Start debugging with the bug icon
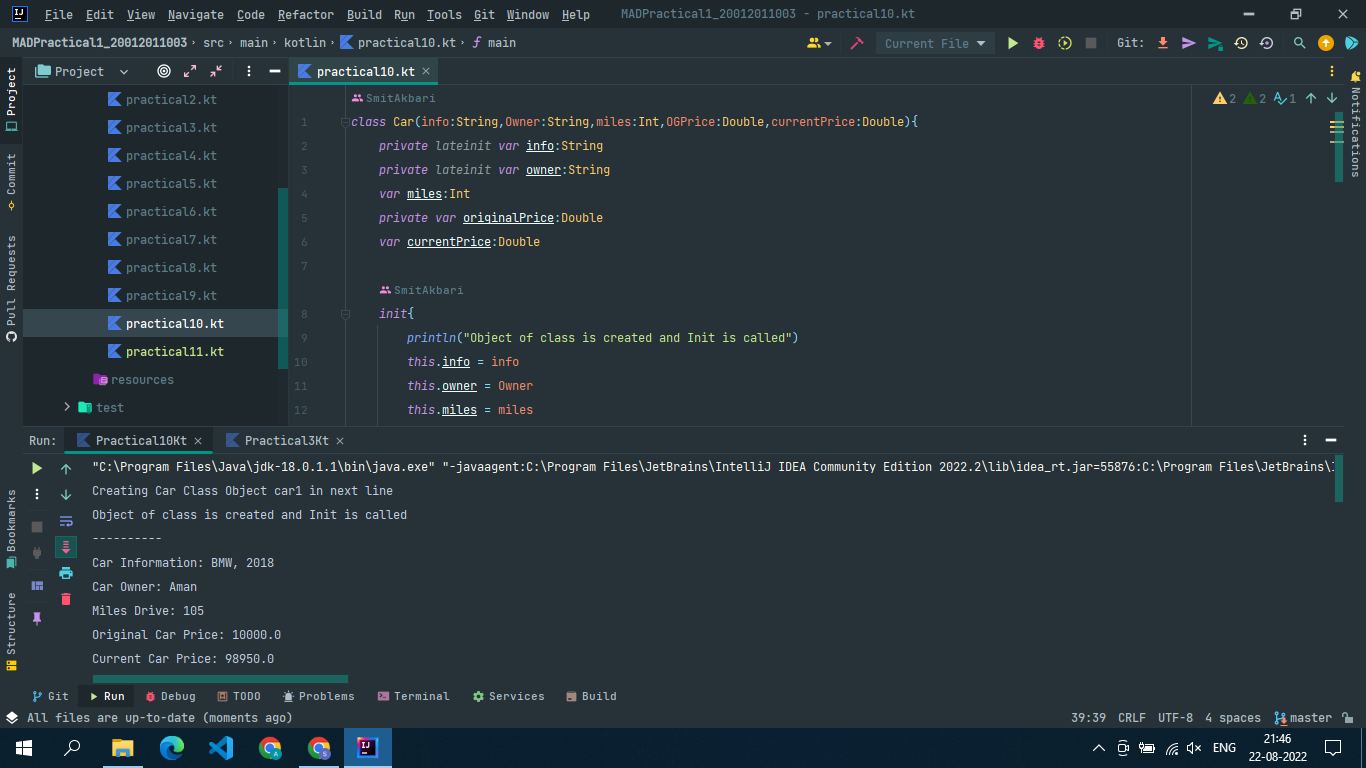This screenshot has width=1366, height=768. click(1039, 43)
